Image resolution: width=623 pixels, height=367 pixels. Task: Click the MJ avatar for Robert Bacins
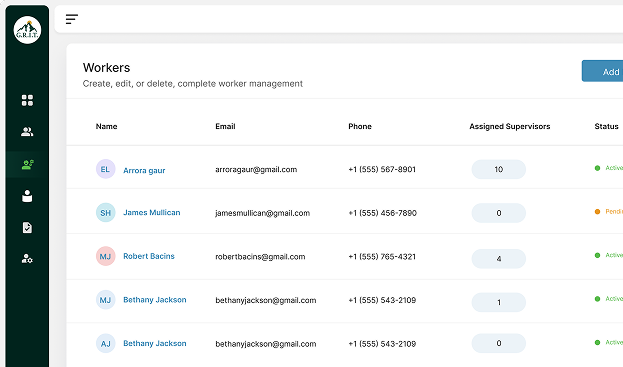[x=105, y=257]
